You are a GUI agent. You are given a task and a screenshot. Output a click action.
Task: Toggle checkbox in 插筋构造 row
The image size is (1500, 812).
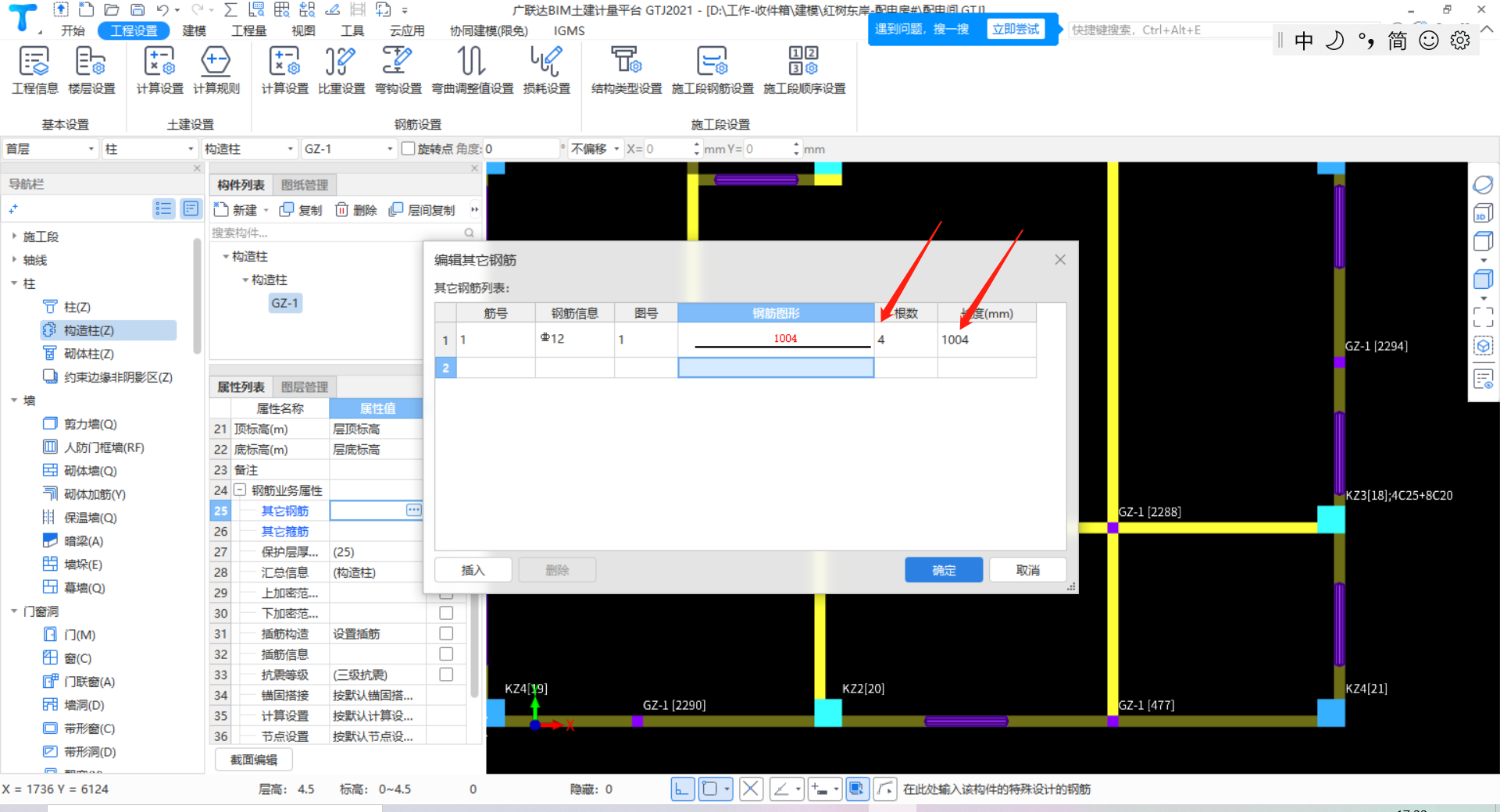tap(446, 633)
